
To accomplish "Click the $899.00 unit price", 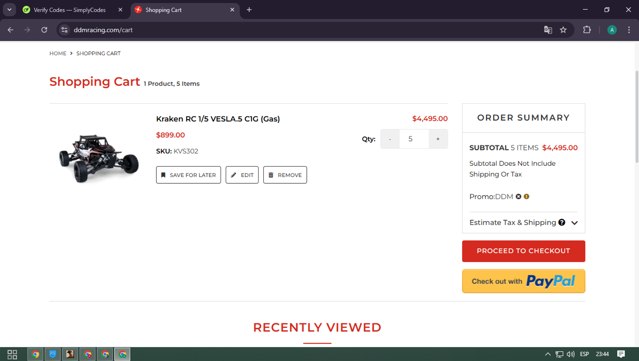I will [170, 135].
